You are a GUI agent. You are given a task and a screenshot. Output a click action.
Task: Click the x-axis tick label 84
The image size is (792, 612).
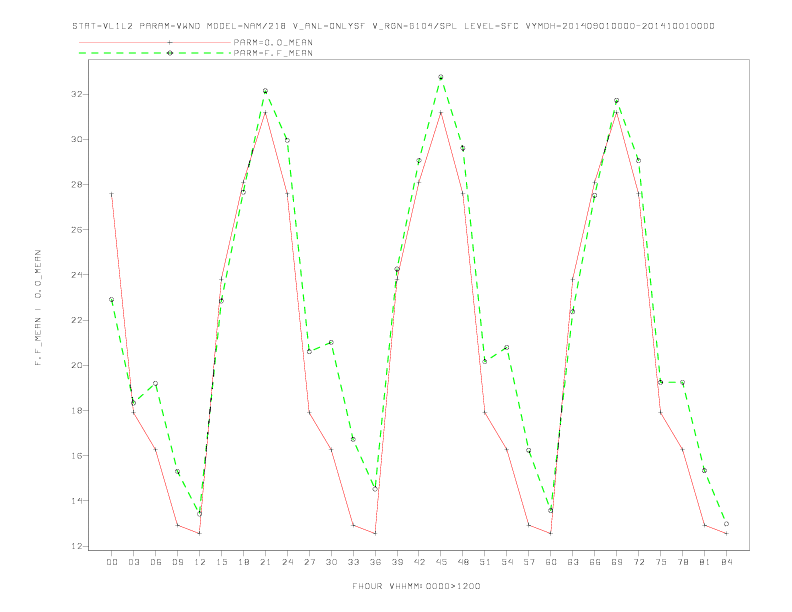click(x=726, y=562)
